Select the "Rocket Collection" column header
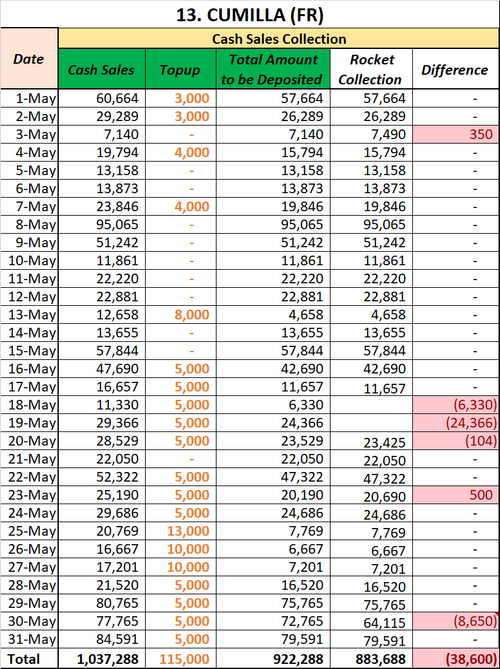The image size is (500, 669). click(x=371, y=69)
